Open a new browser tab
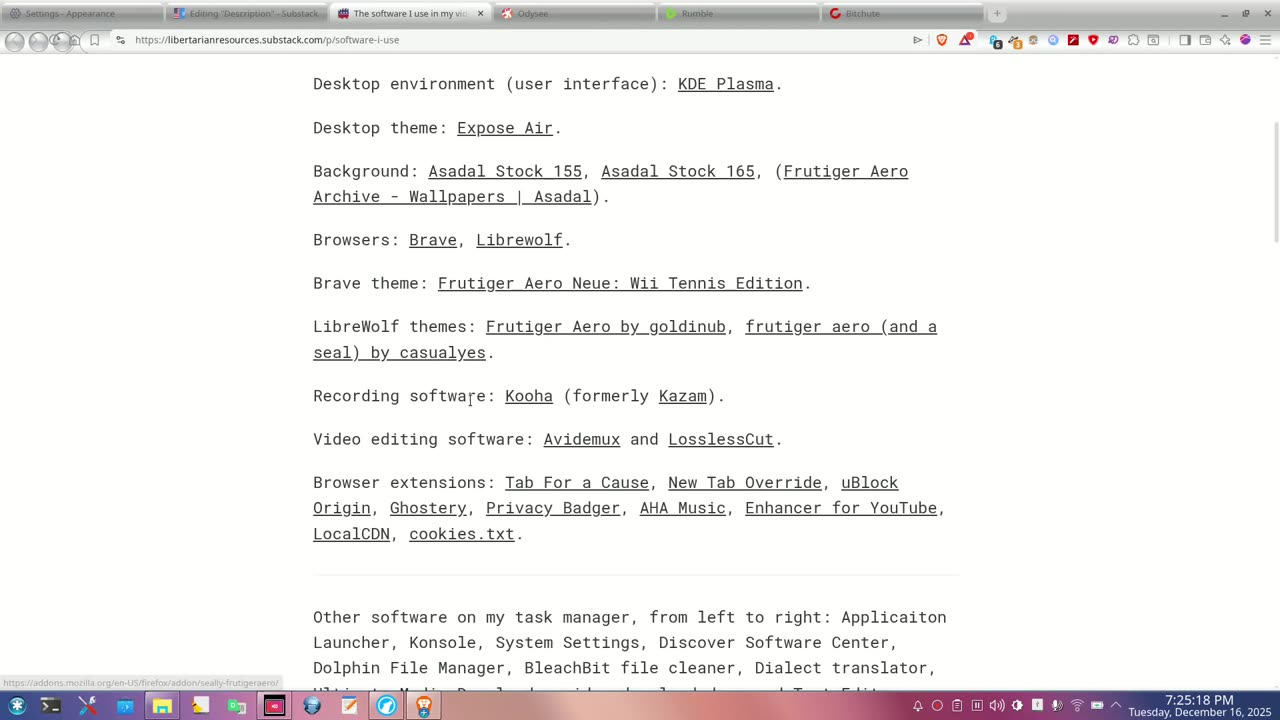Viewport: 1280px width, 720px height. pyautogui.click(x=997, y=14)
